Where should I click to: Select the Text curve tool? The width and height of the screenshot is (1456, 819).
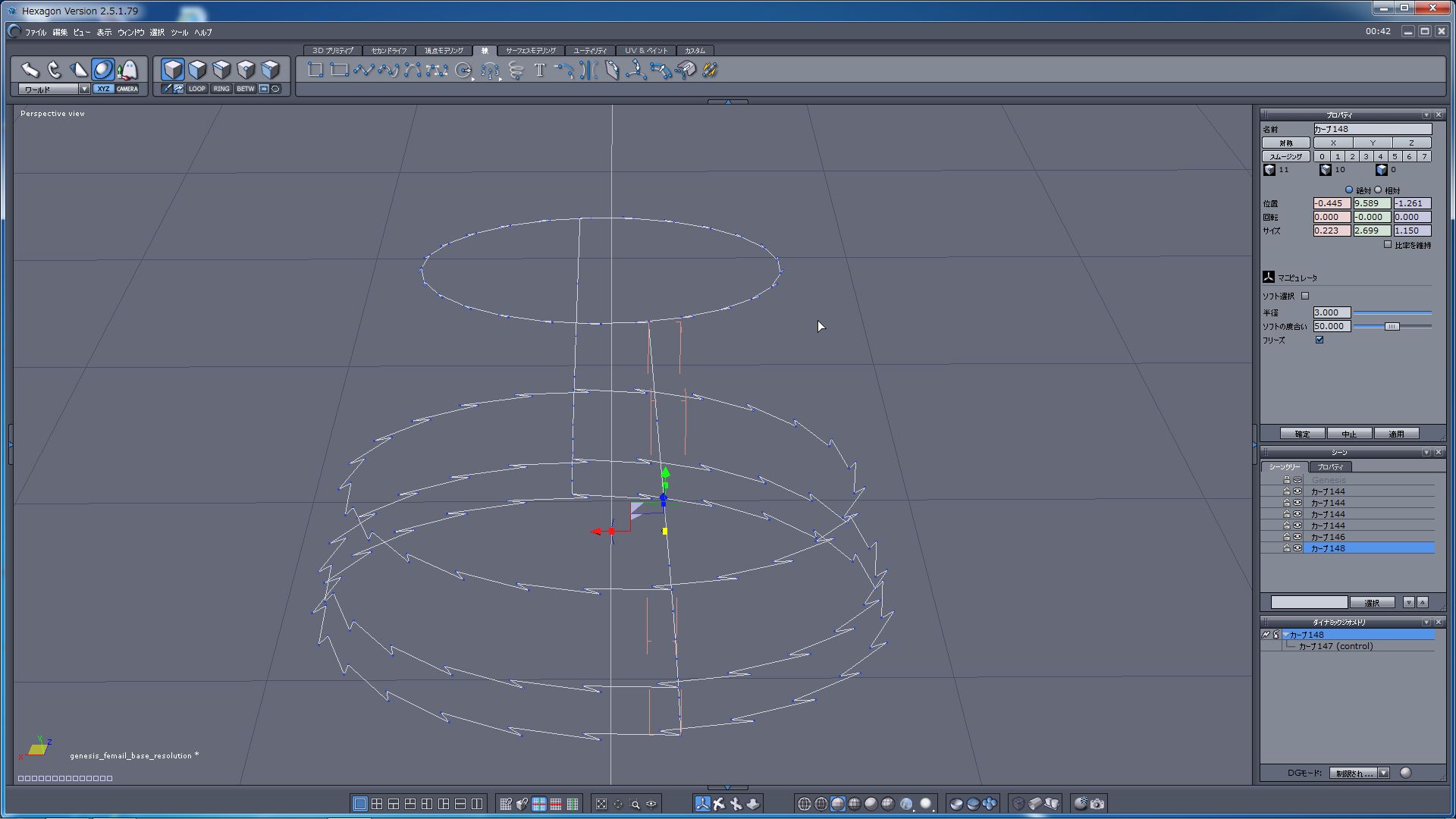[x=539, y=71]
